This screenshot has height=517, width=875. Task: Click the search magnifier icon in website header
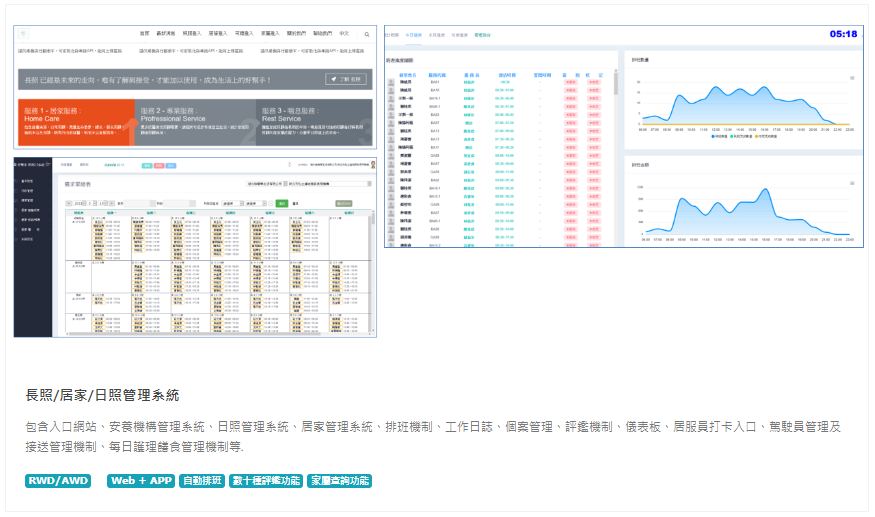(366, 34)
